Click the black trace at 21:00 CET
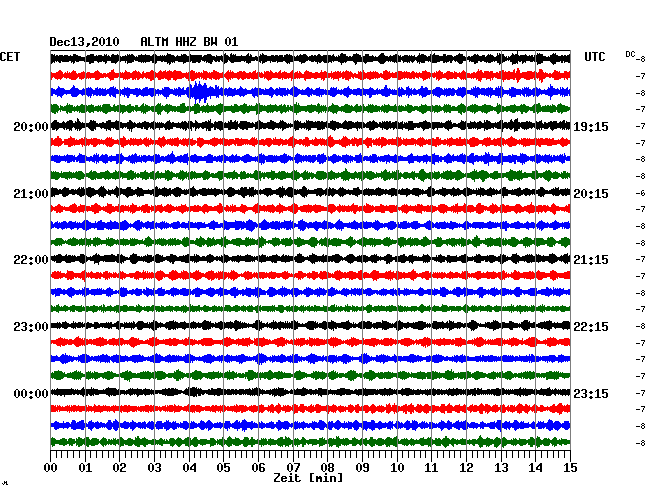The height and width of the screenshot is (494, 650). pyautogui.click(x=310, y=192)
